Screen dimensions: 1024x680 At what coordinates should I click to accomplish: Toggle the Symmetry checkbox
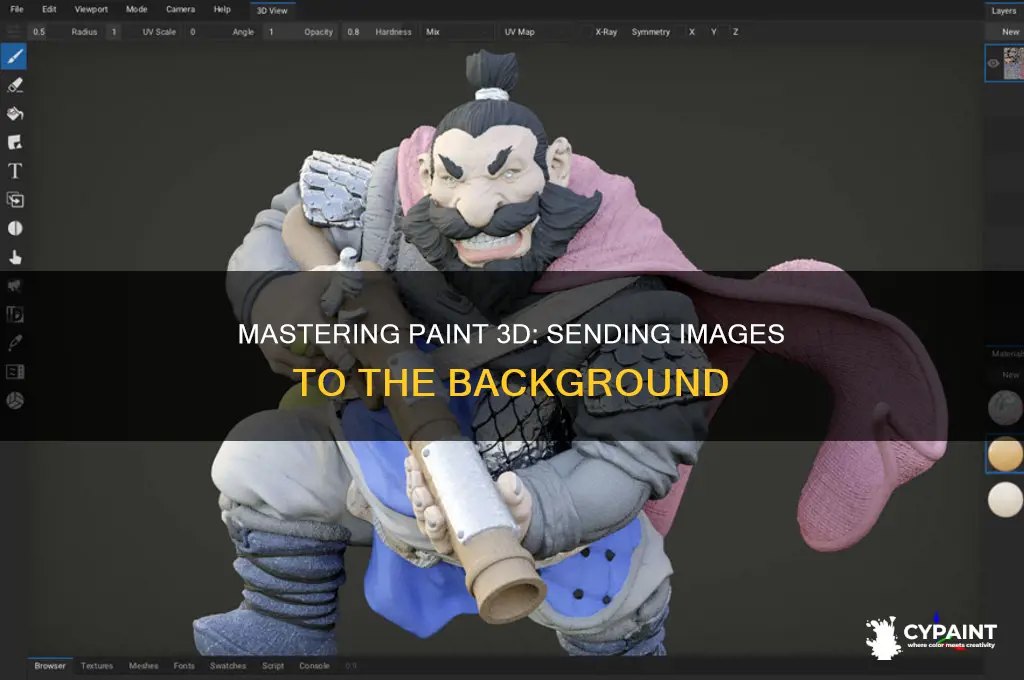(650, 32)
